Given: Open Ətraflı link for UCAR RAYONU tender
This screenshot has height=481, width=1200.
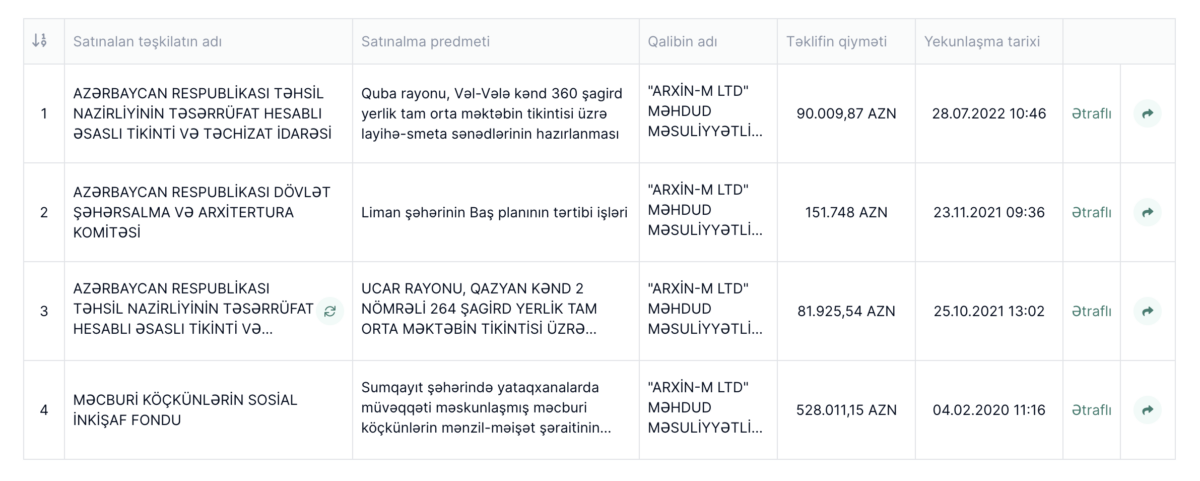Looking at the screenshot, I should pos(1091,311).
